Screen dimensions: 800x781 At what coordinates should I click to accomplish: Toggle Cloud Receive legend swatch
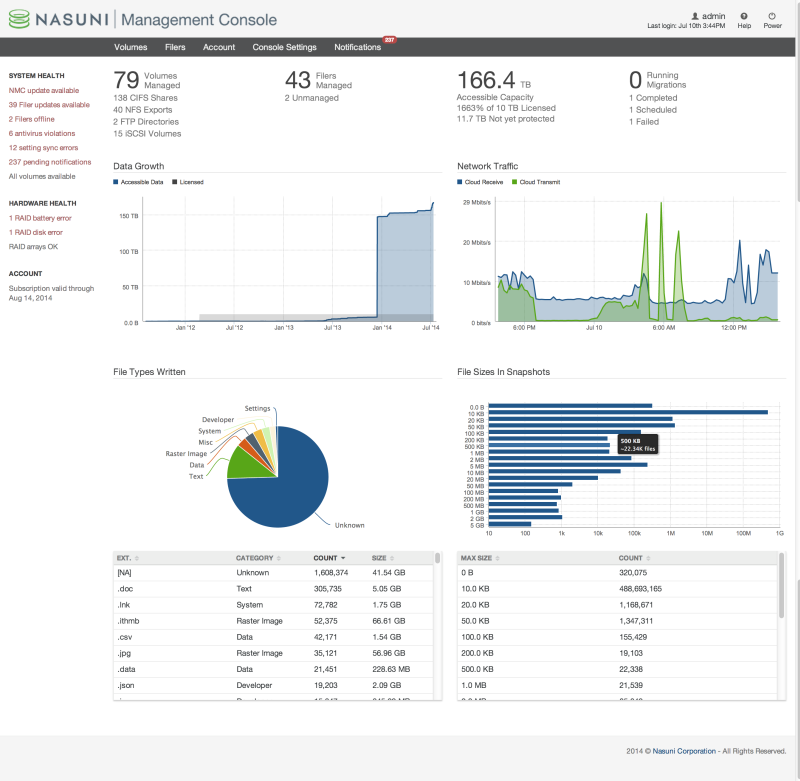pyautogui.click(x=460, y=182)
